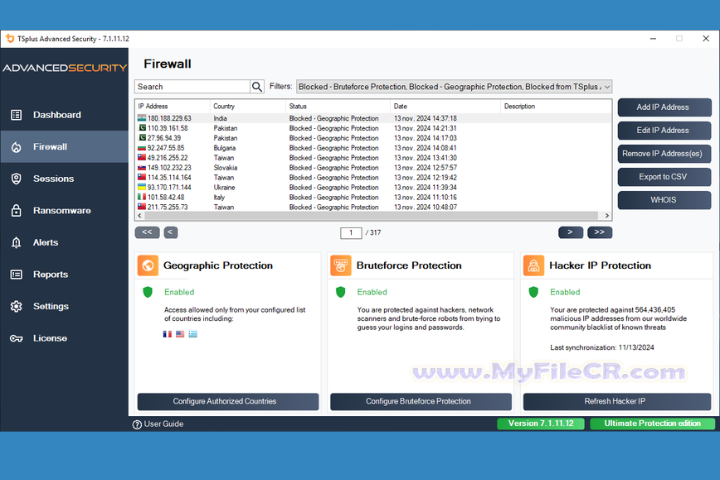The width and height of the screenshot is (720, 480).
Task: Export the list with Export to CSV
Action: 664,177
